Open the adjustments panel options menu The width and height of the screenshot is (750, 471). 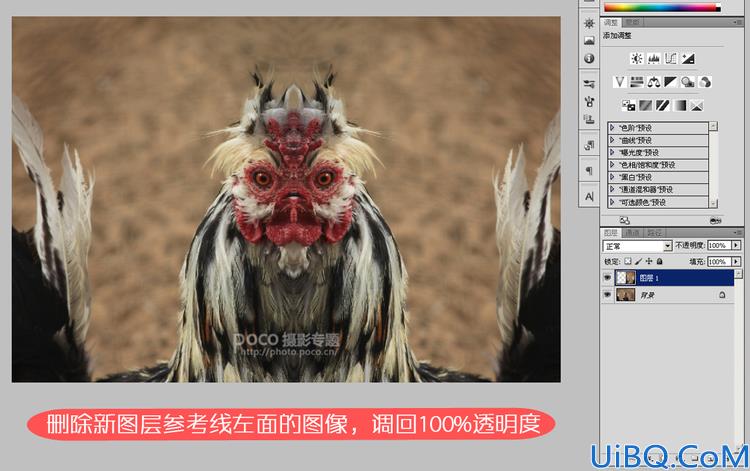737,22
